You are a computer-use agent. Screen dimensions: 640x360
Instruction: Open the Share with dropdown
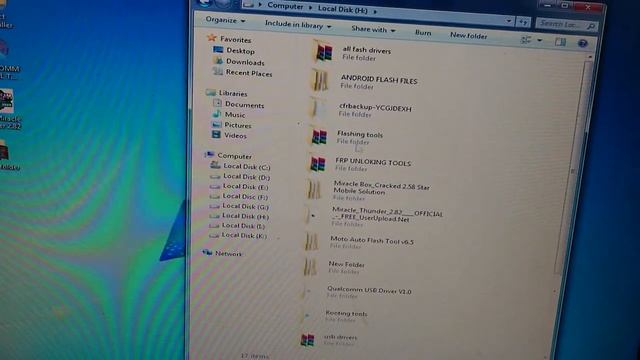point(373,29)
